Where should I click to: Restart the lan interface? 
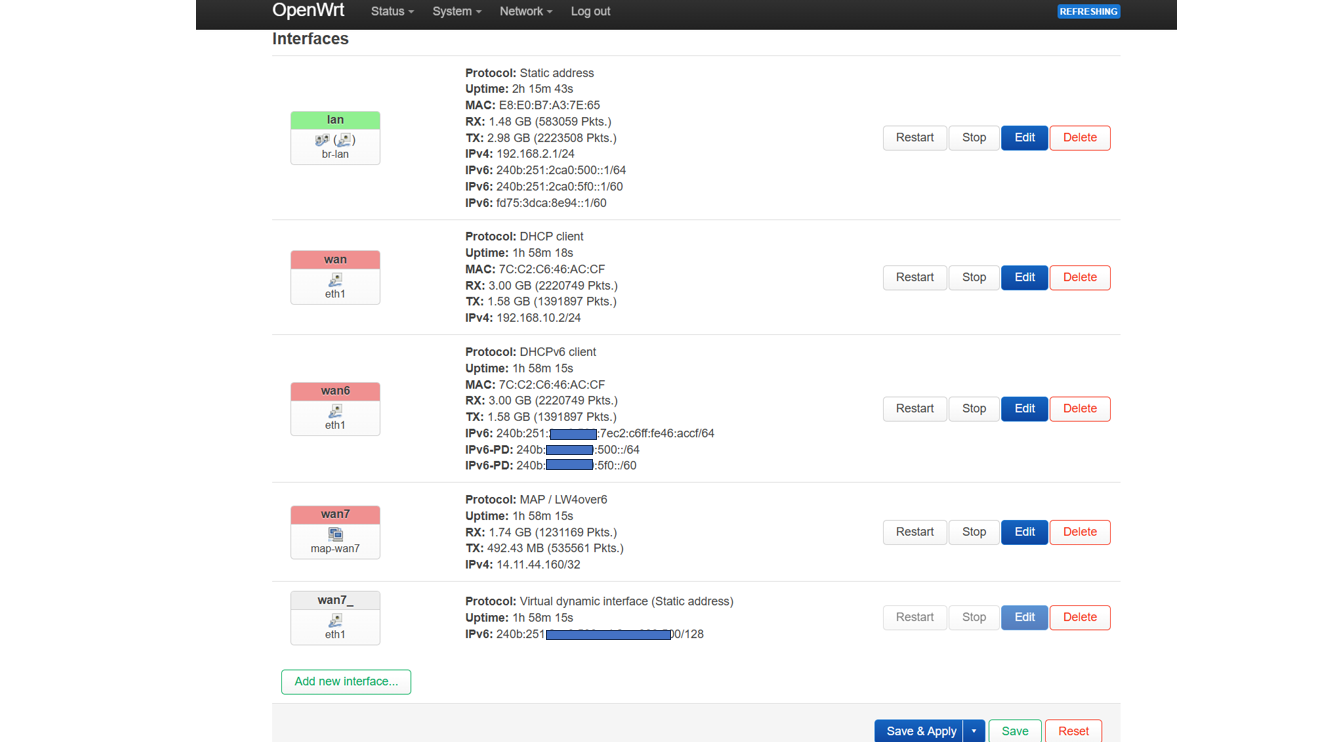point(914,138)
